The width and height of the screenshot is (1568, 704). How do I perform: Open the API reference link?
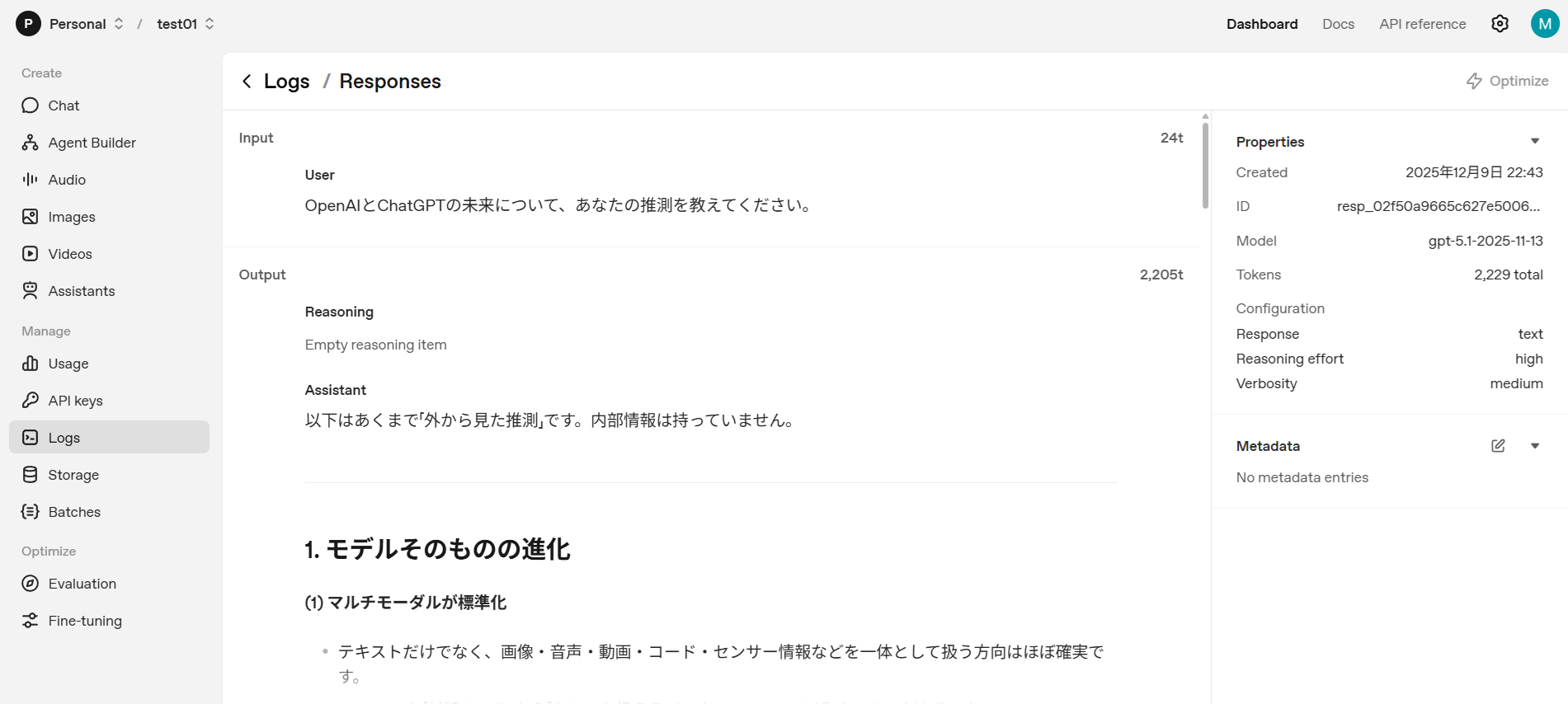1422,24
